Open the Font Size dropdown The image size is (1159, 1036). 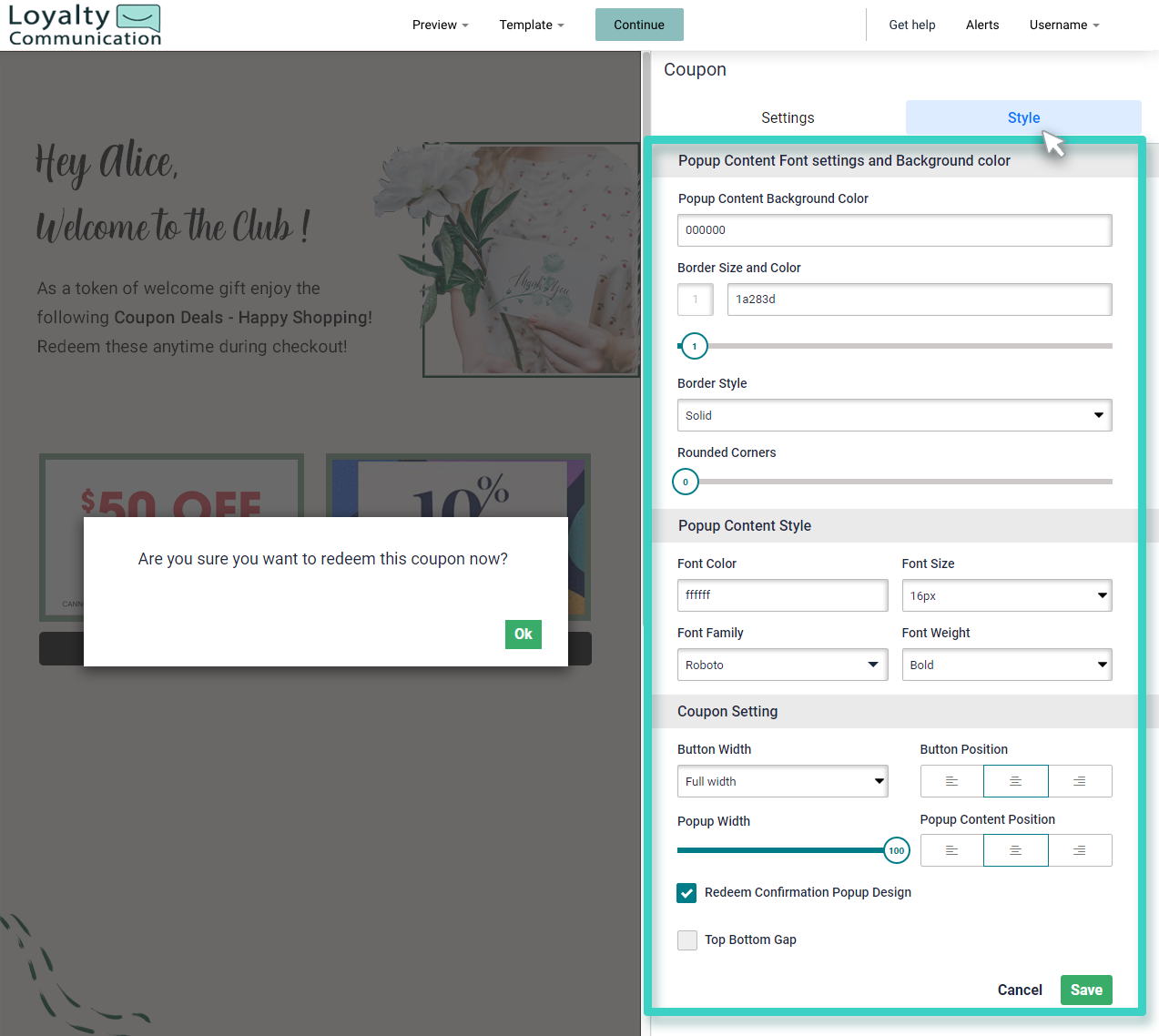(1007, 595)
